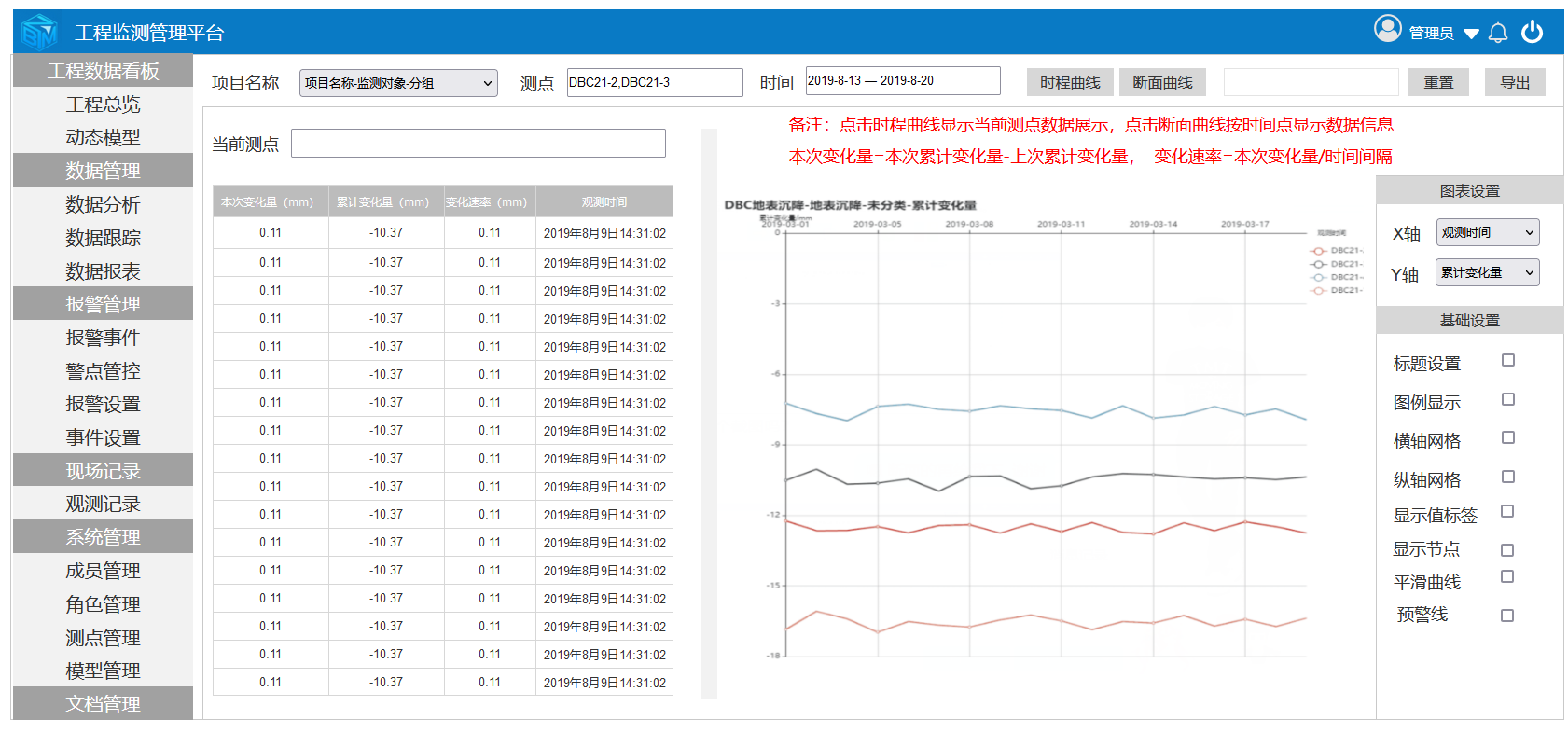Viewport: 1568px width, 747px height.
Task: Open 警点管控 menu item
Action: (103, 371)
